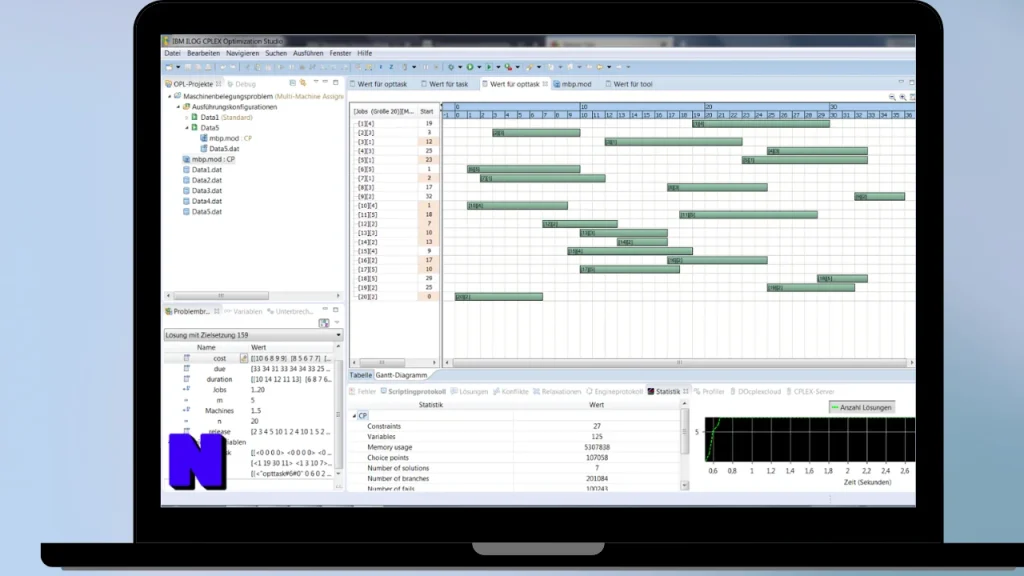Open the Fenster menu

(x=340, y=53)
